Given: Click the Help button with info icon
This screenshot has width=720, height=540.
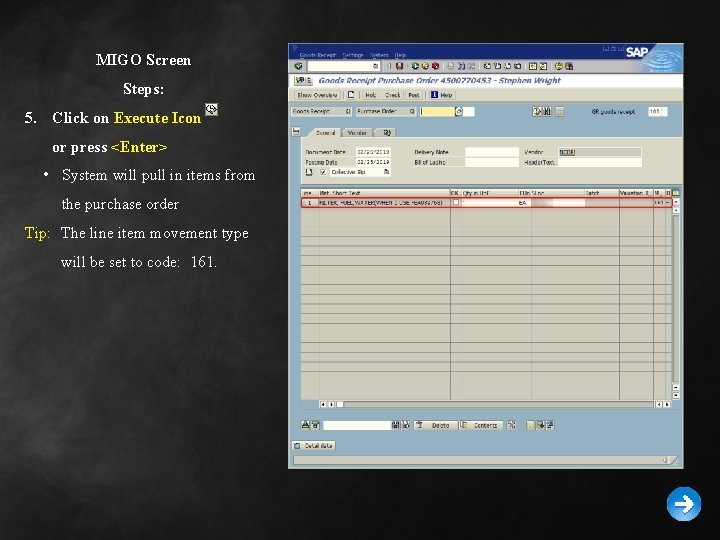Looking at the screenshot, I should click(x=441, y=95).
